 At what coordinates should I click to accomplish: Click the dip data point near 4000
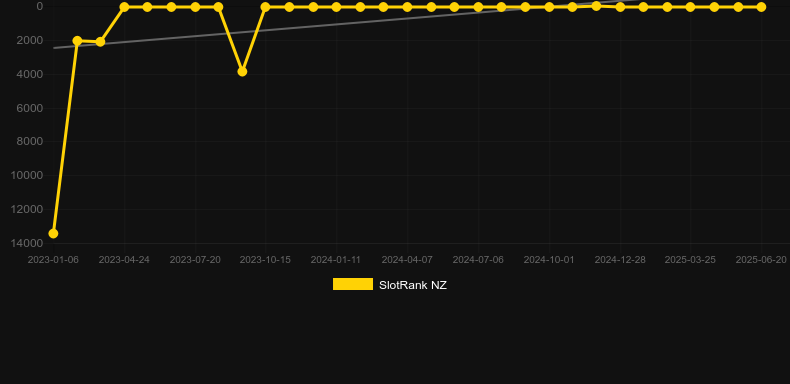click(x=242, y=72)
